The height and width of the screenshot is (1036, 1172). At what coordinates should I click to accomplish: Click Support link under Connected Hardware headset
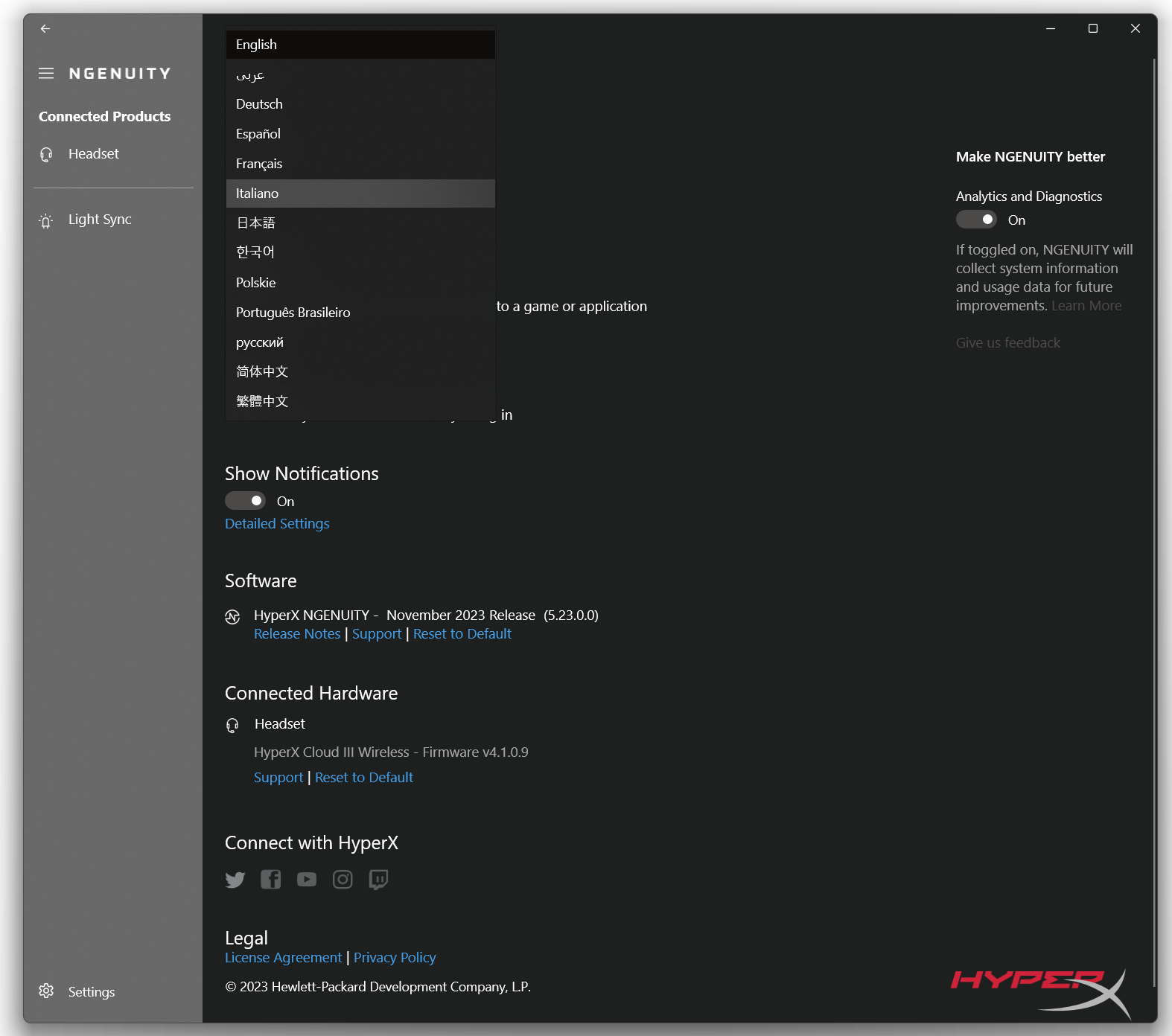tap(278, 777)
